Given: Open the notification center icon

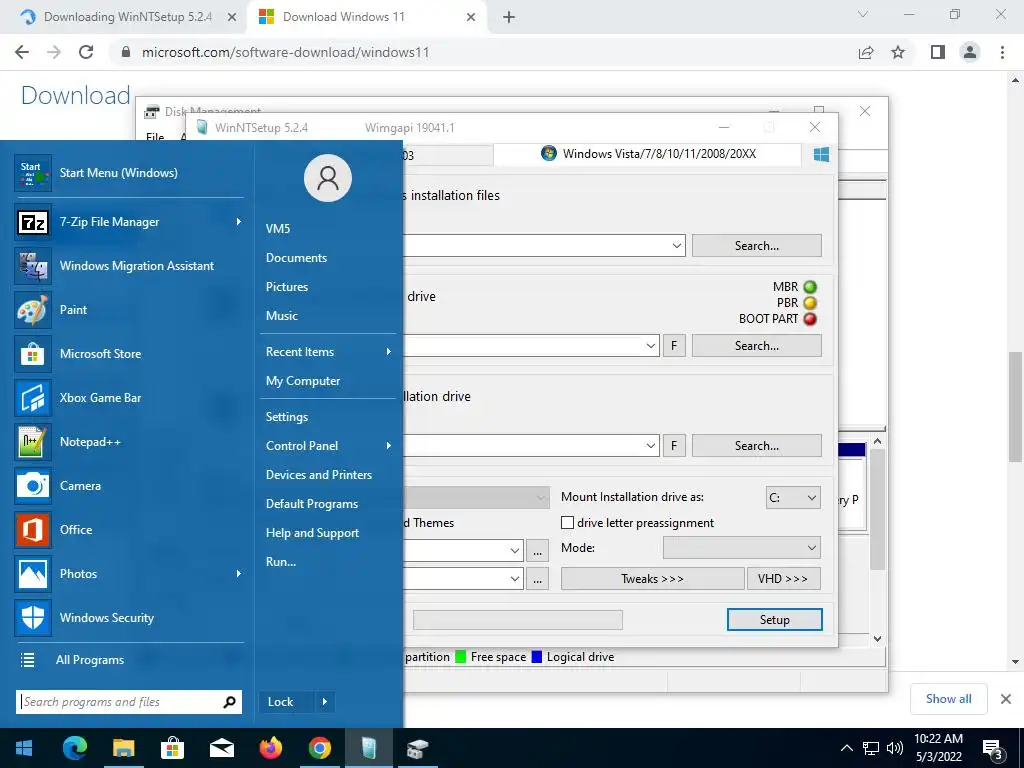Looking at the screenshot, I should click(x=993, y=748).
